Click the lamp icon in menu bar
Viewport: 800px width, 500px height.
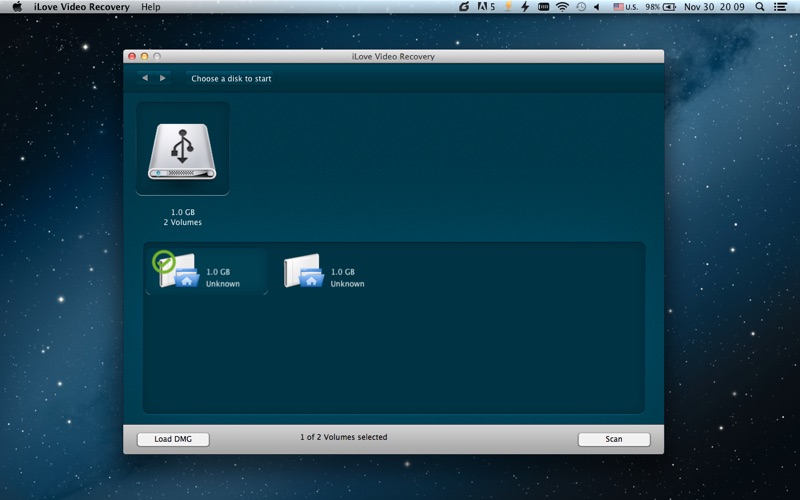[508, 7]
